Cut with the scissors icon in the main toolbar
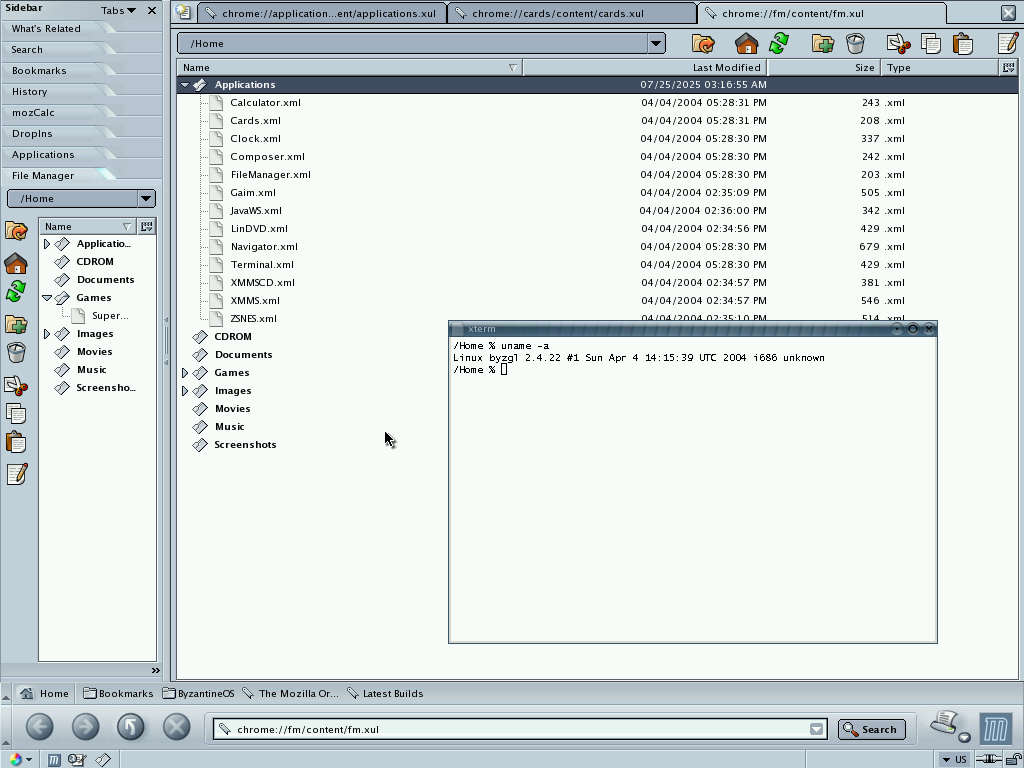 coord(899,44)
